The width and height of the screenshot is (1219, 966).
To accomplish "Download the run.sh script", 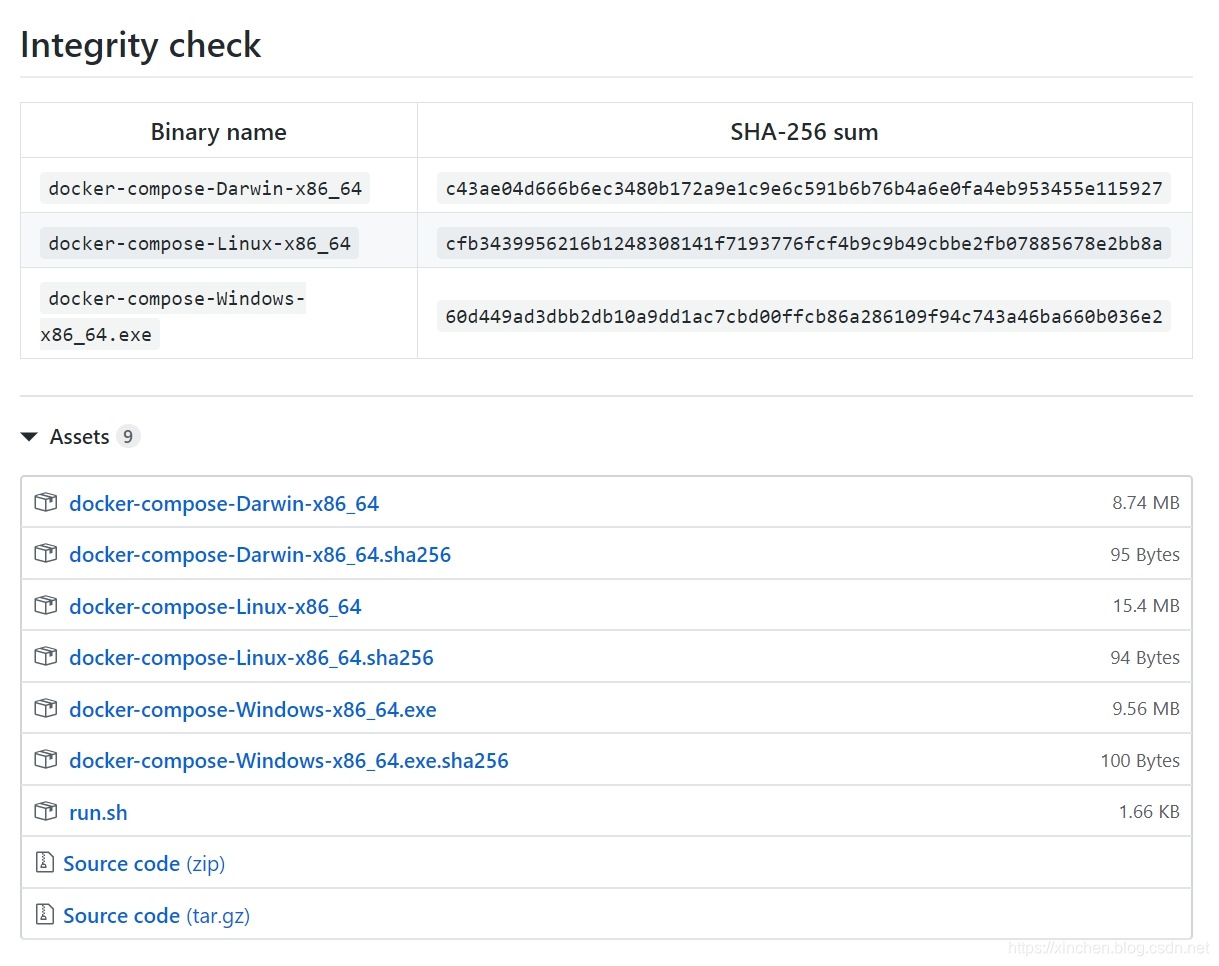I will pos(98,812).
